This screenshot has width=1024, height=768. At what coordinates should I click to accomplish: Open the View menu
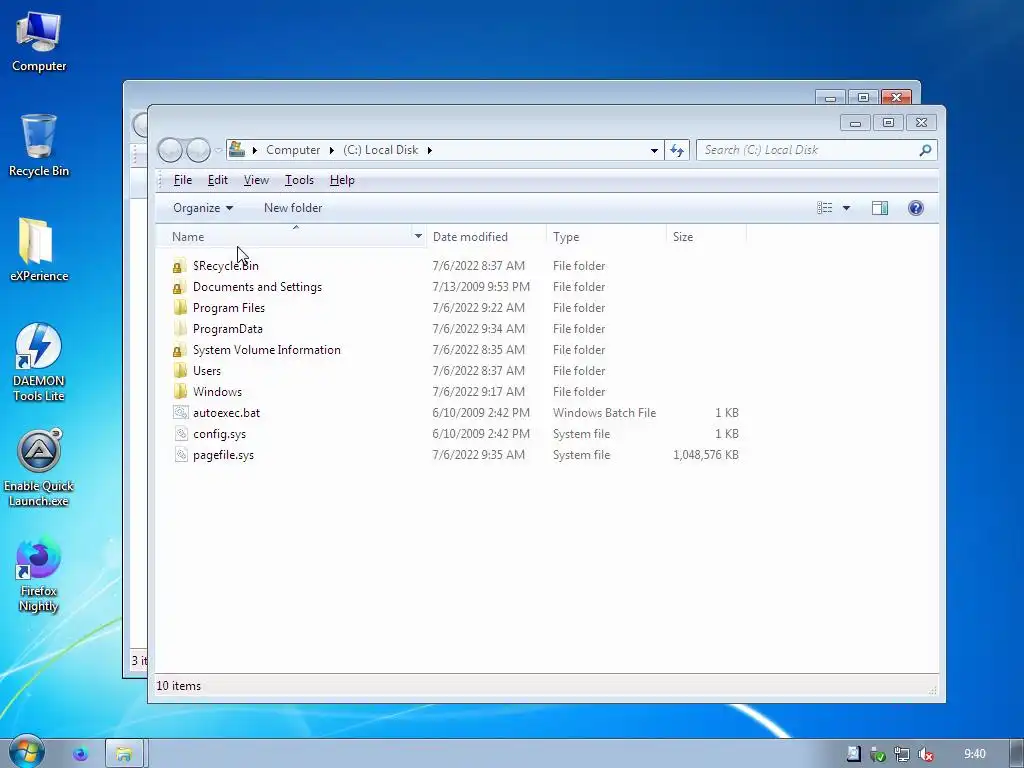(x=256, y=180)
